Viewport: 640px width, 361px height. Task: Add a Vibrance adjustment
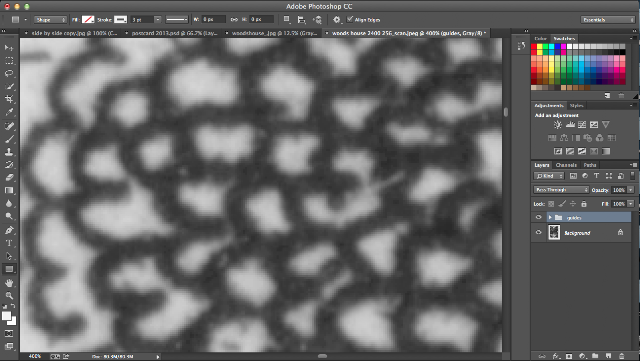point(606,125)
